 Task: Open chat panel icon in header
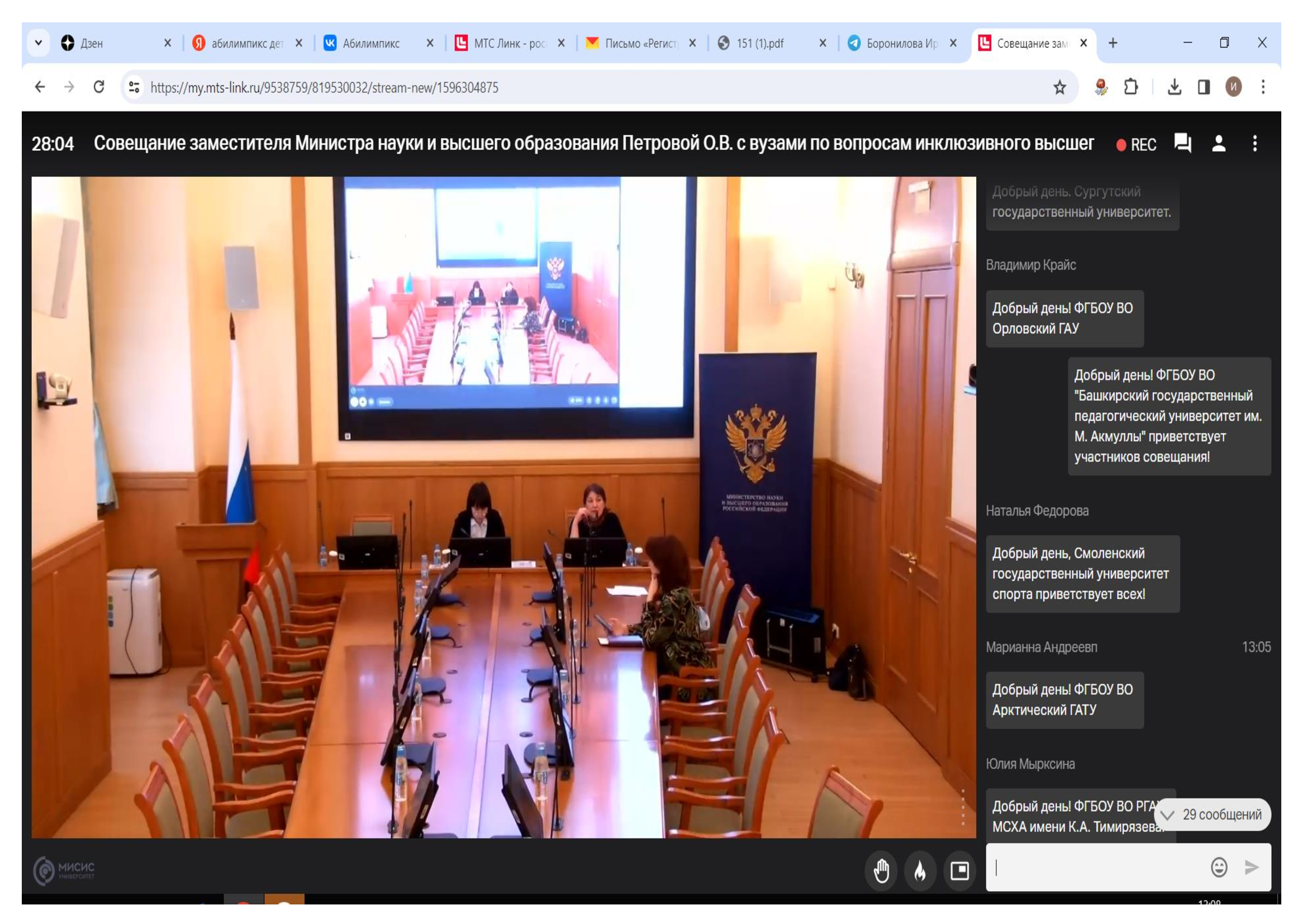(x=1182, y=144)
